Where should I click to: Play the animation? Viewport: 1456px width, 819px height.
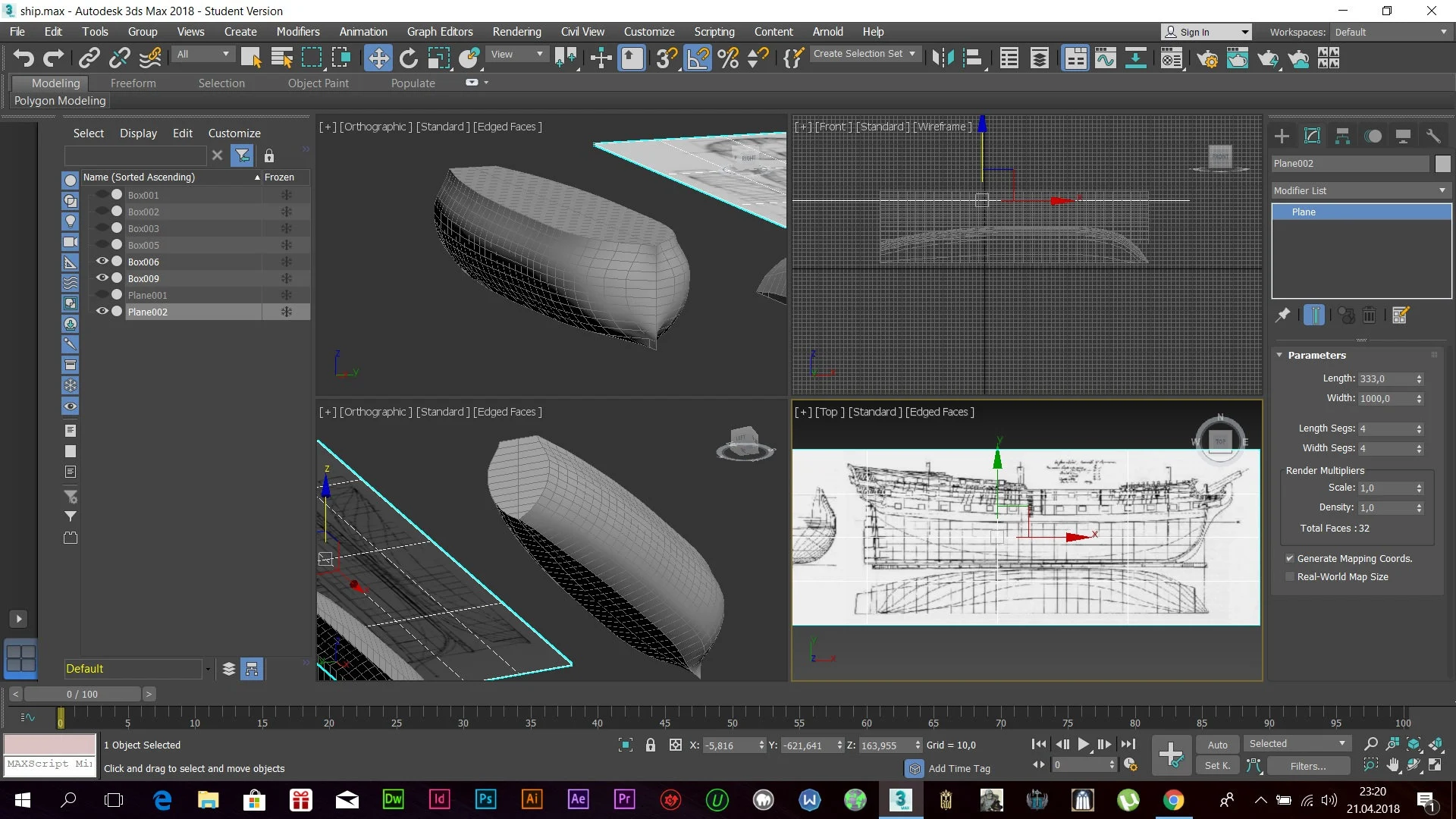(x=1083, y=745)
